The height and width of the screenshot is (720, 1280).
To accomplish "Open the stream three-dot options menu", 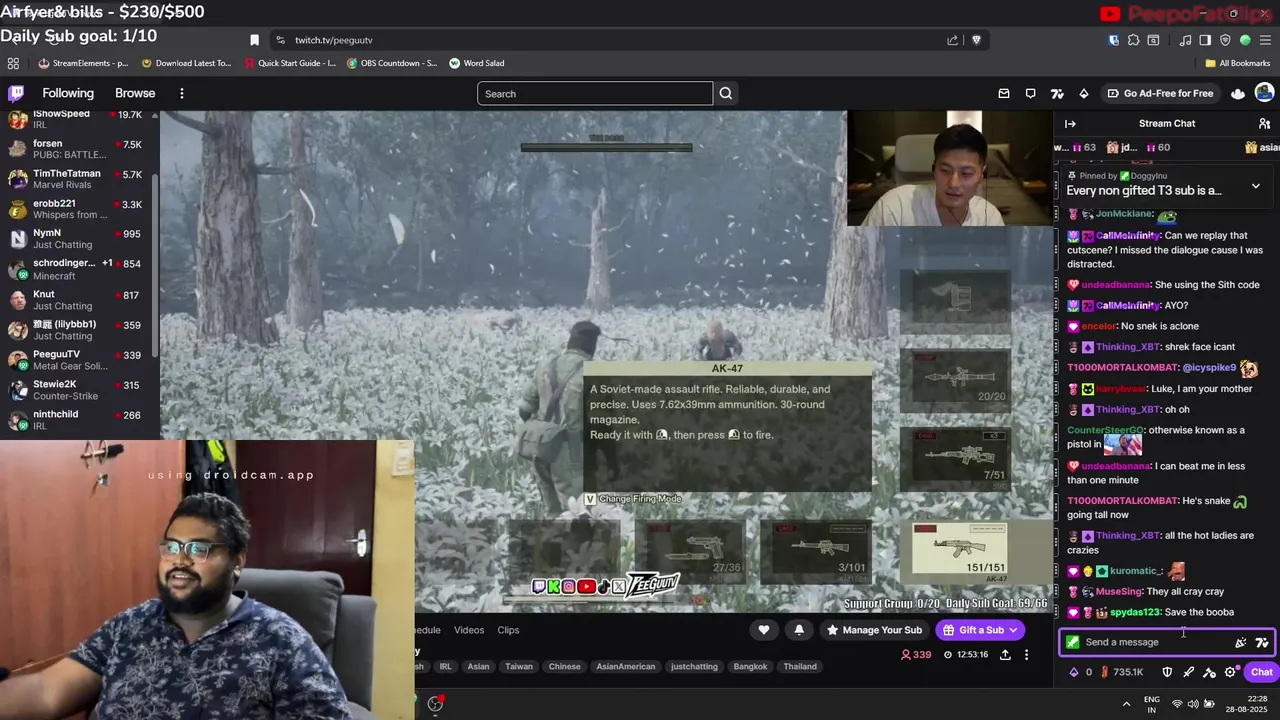I will coord(1026,655).
